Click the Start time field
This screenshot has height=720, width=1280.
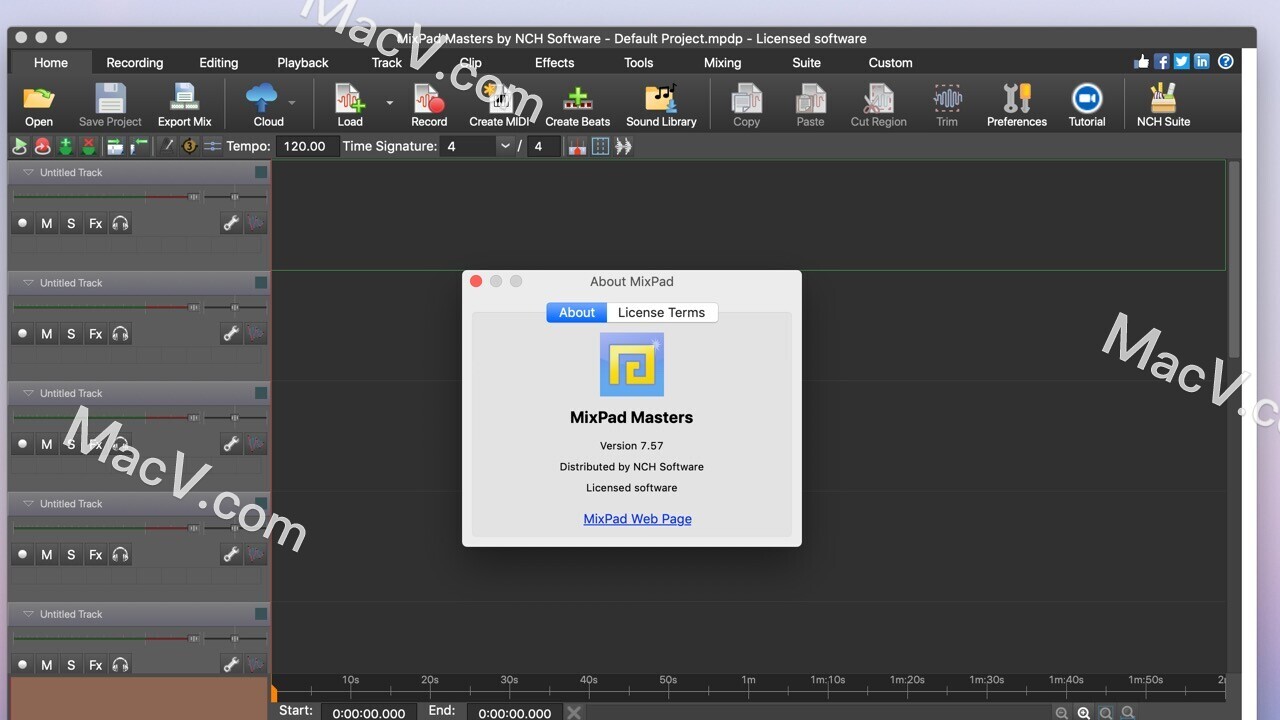(x=369, y=713)
